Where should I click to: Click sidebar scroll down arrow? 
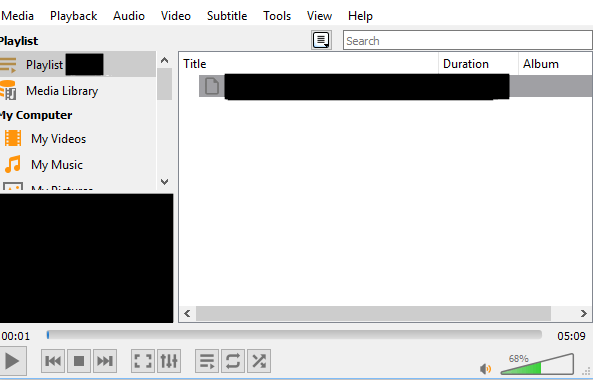[165, 182]
